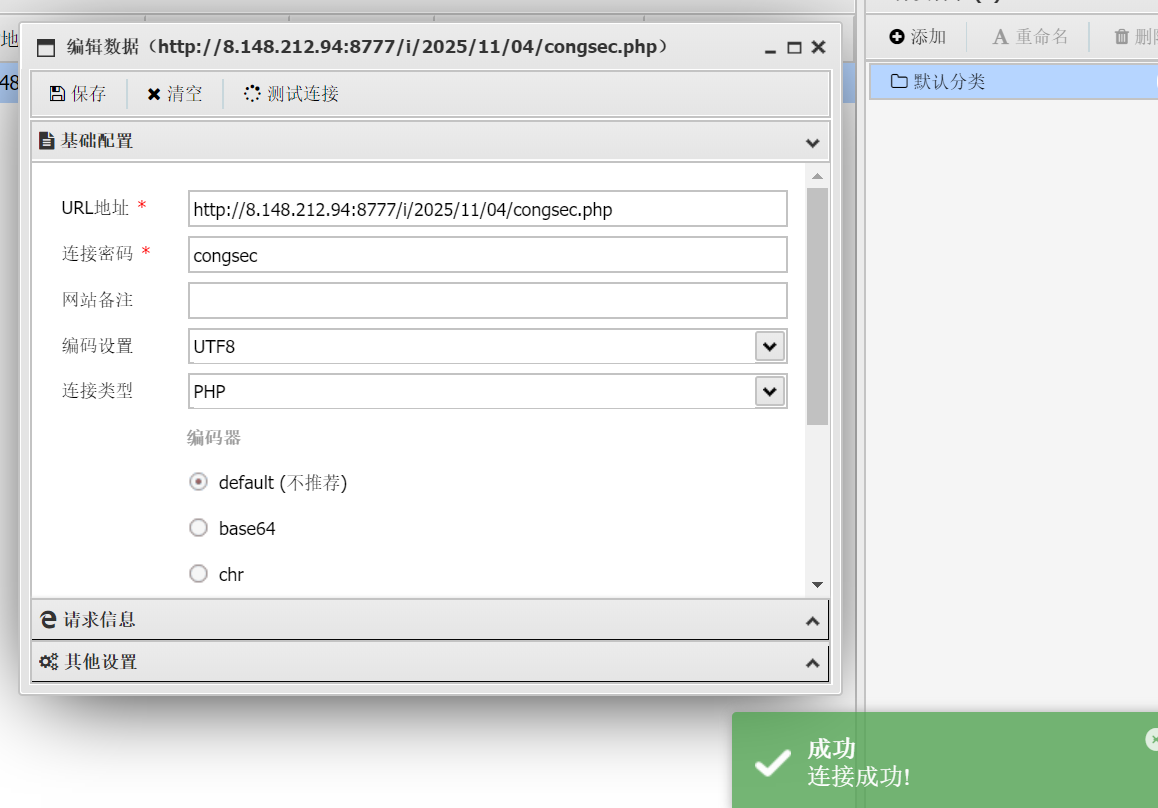Expand the 请求信息 panel
The width and height of the screenshot is (1158, 808).
point(812,621)
